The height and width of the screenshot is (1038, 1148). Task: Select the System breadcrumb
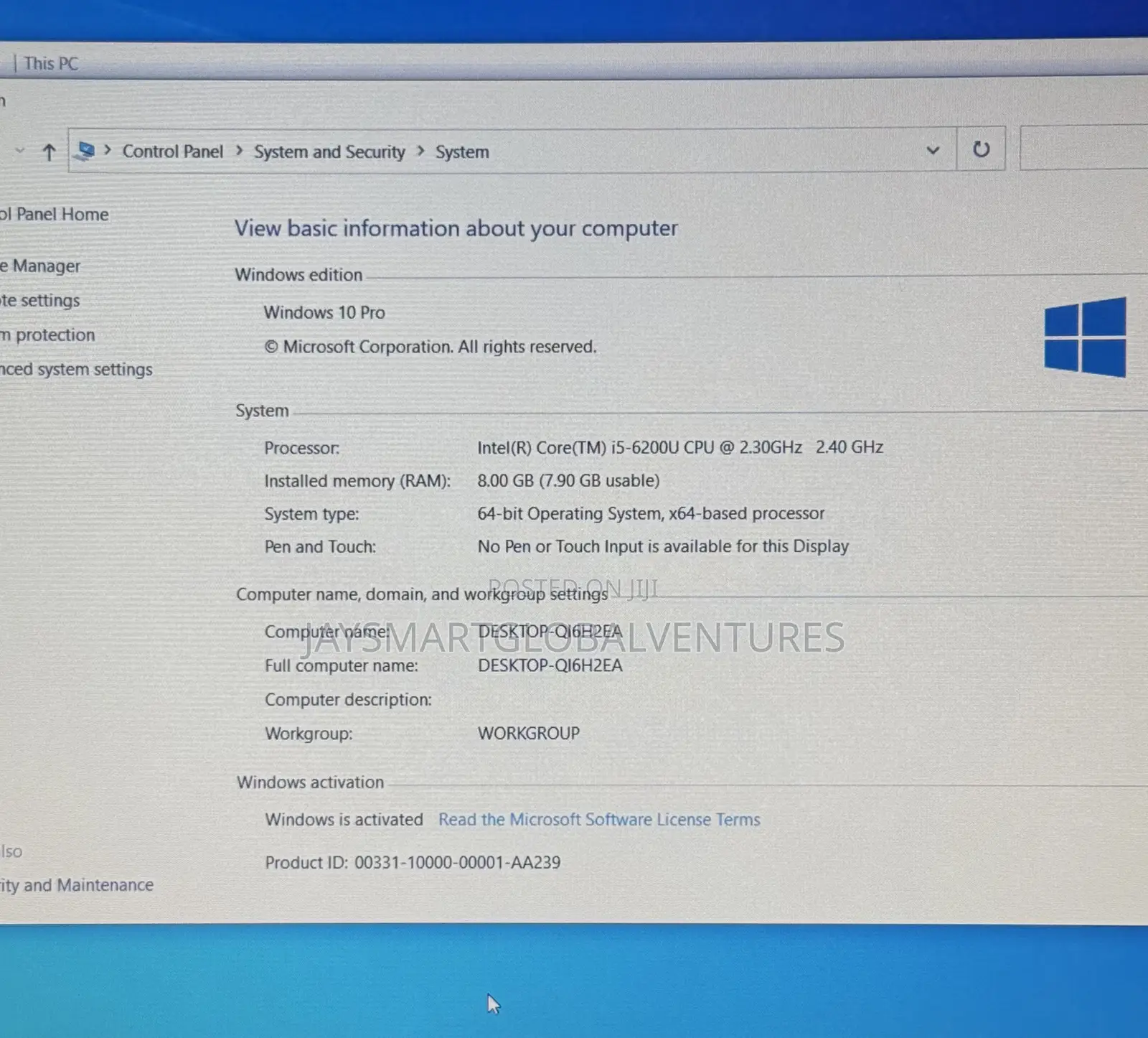462,152
